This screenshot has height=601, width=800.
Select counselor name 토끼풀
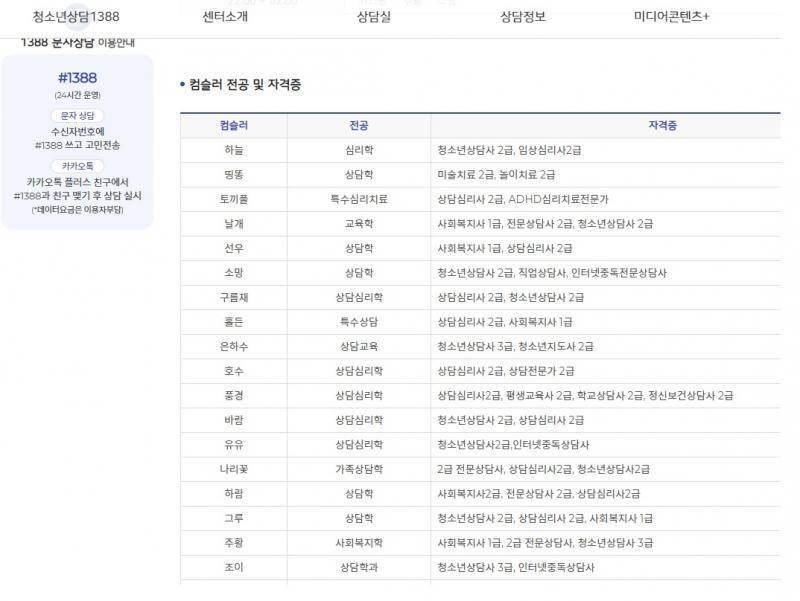tap(234, 199)
